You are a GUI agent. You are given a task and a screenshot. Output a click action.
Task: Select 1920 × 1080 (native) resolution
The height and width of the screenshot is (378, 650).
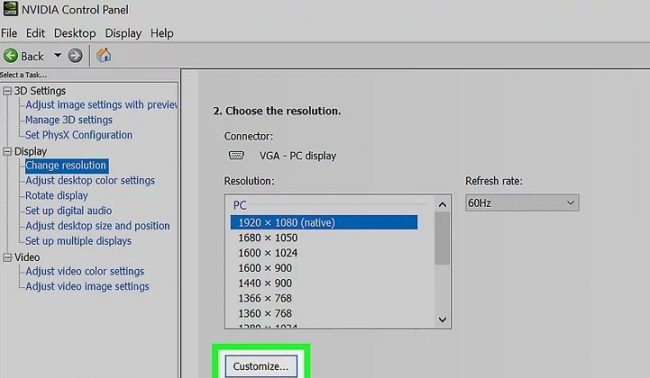(x=324, y=223)
